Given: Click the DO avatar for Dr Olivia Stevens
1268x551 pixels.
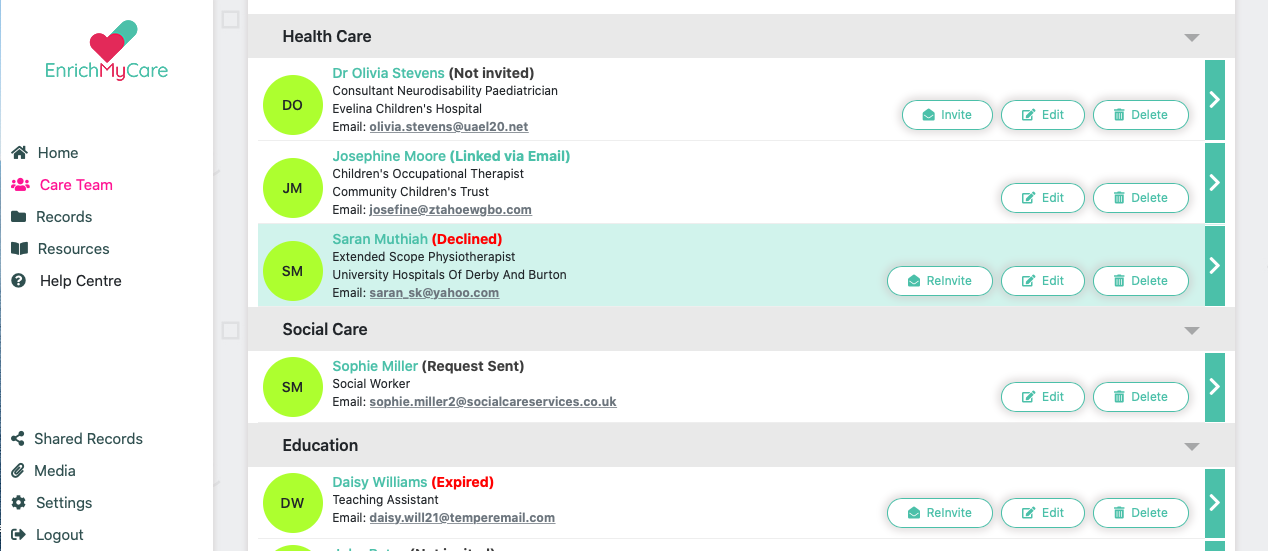Looking at the screenshot, I should (x=292, y=105).
